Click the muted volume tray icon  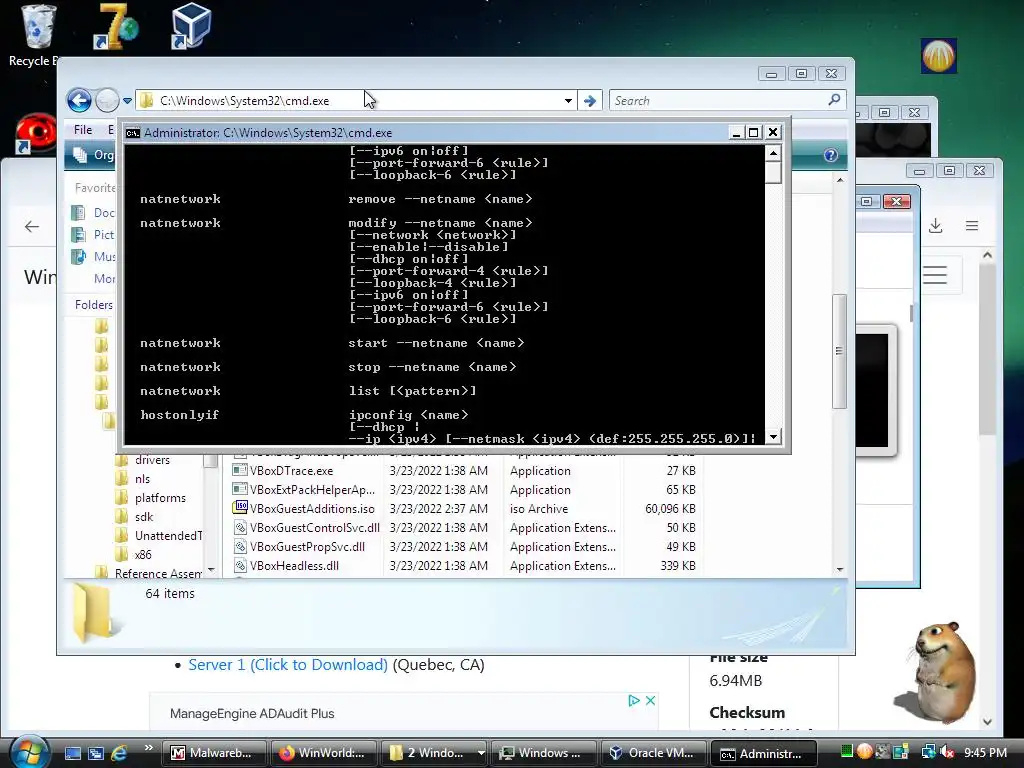[x=947, y=752]
